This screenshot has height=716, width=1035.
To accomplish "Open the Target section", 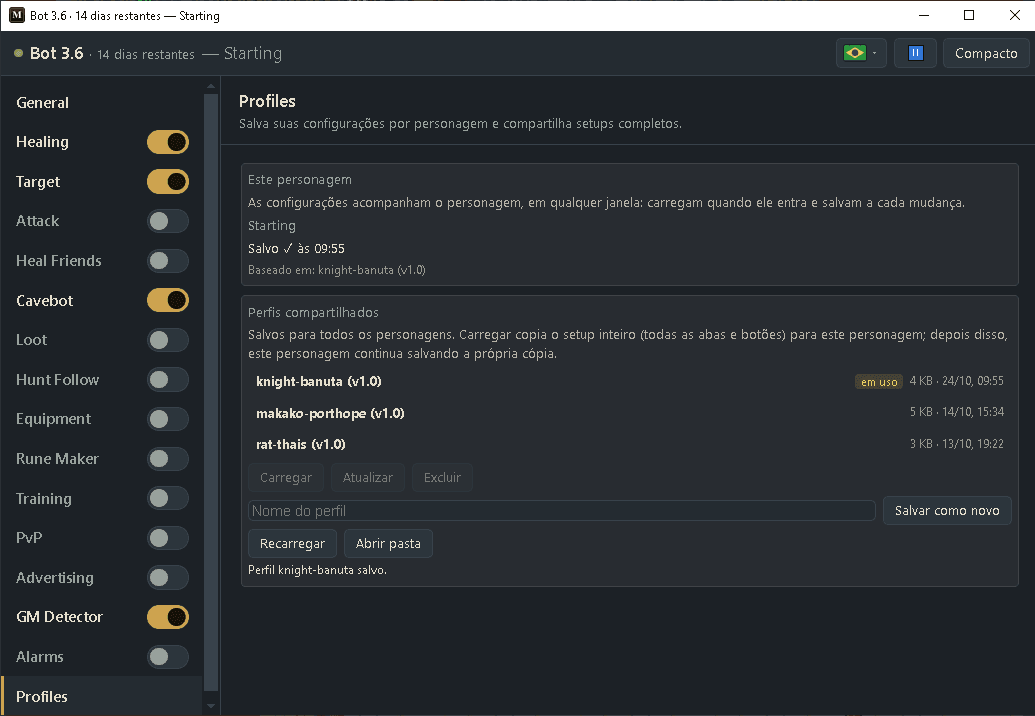I will pos(38,181).
